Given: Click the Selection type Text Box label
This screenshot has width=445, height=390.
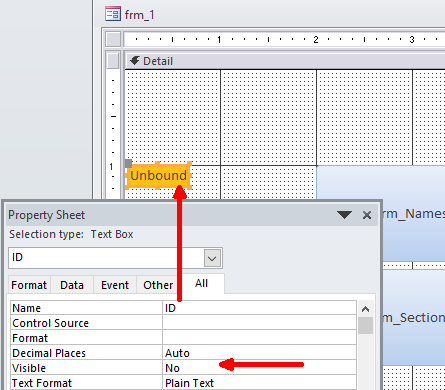Looking at the screenshot, I should pyautogui.click(x=71, y=234).
